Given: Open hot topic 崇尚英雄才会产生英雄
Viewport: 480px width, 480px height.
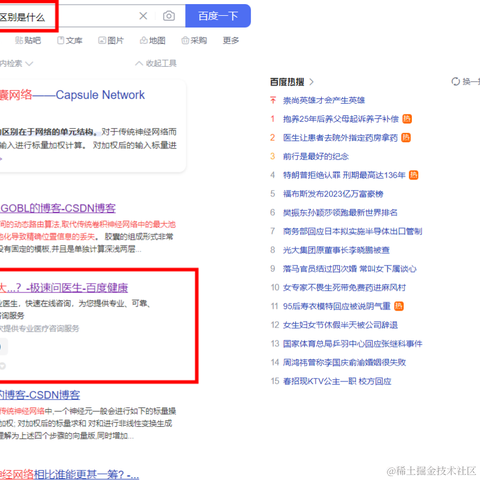Looking at the screenshot, I should [x=324, y=100].
